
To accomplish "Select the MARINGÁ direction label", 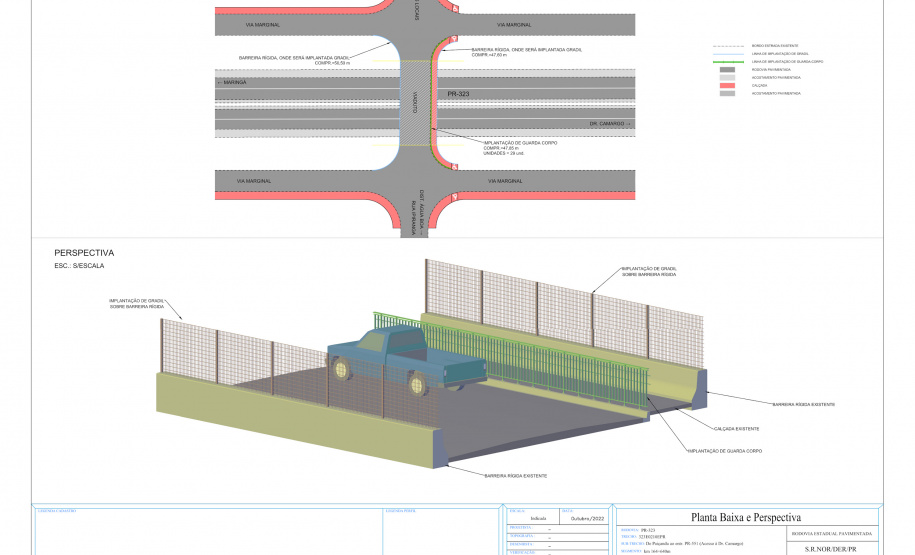I will tap(231, 82).
